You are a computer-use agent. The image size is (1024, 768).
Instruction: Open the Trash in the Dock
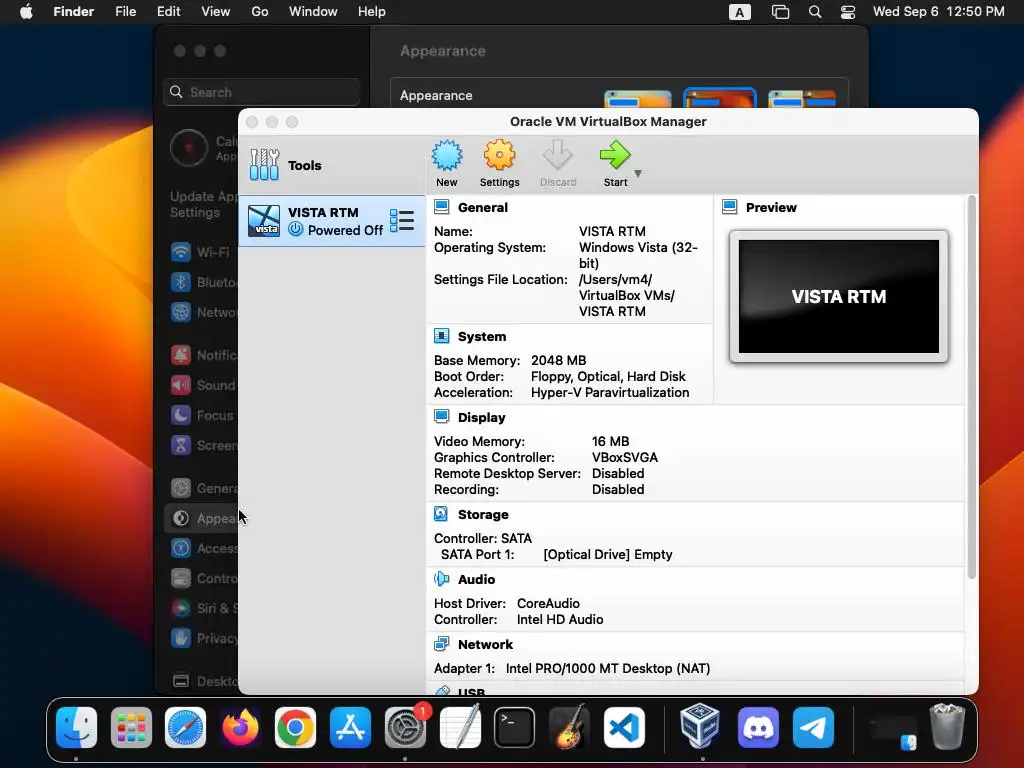948,726
